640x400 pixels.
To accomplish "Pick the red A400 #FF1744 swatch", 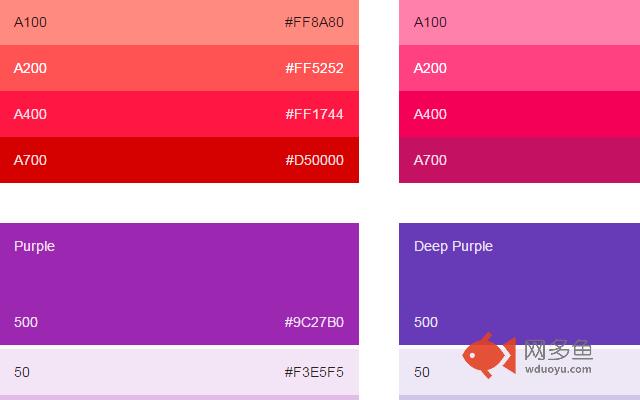I will pyautogui.click(x=179, y=114).
